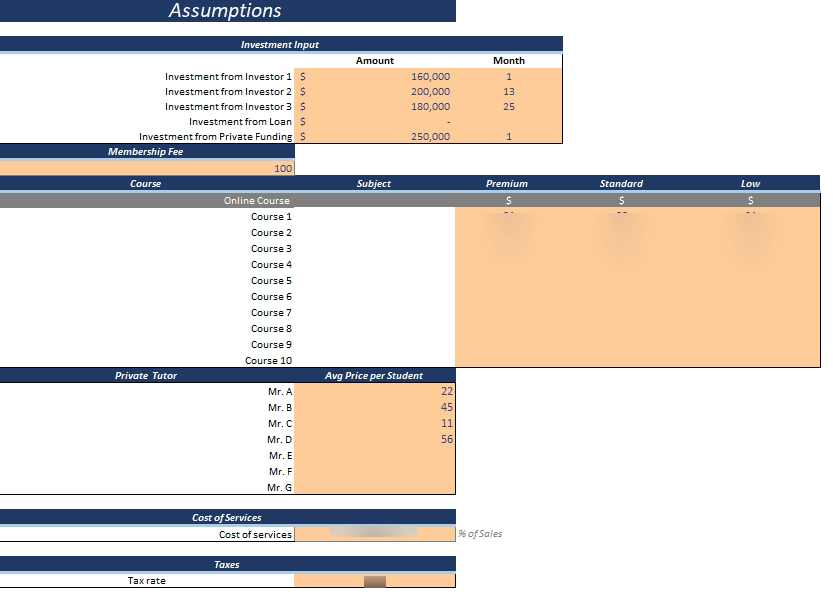Click the Private Tutor header
The width and height of the screenshot is (833, 596).
click(146, 376)
